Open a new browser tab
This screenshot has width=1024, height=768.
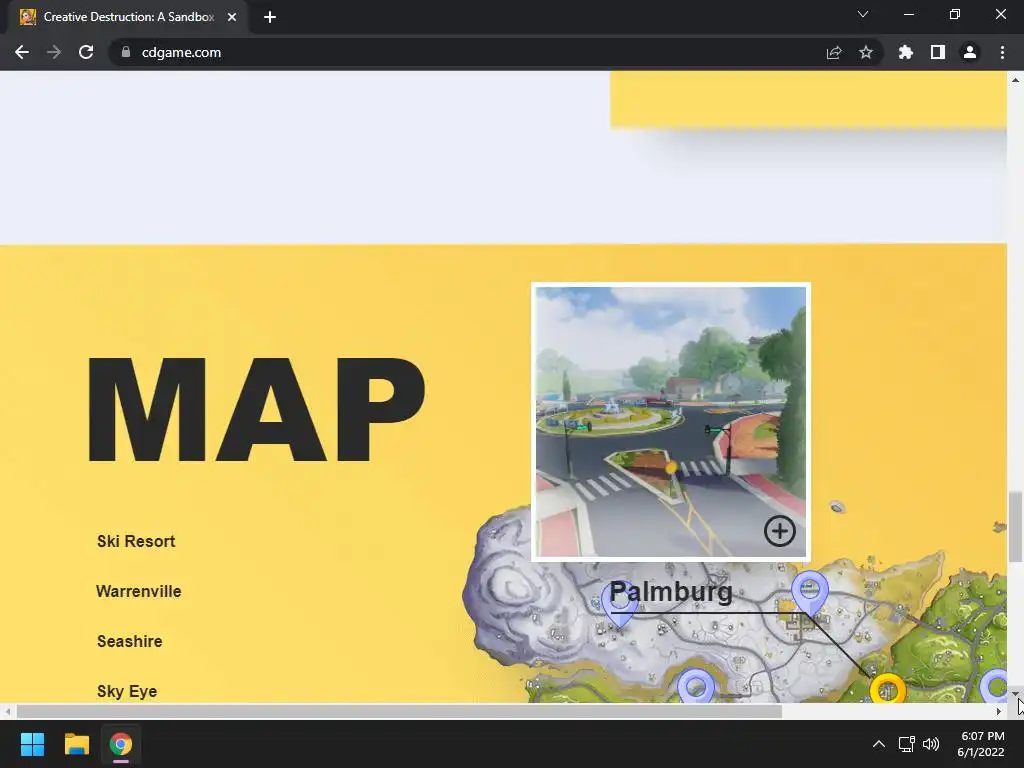270,17
